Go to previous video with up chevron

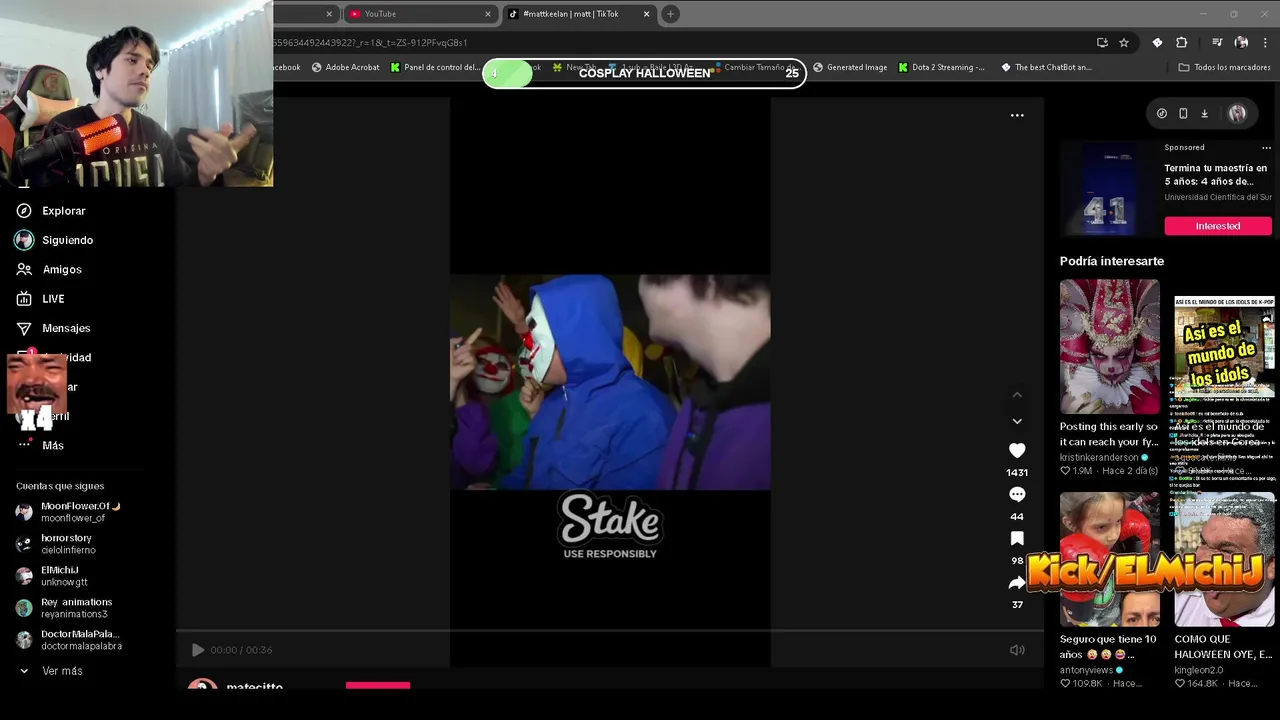click(x=1017, y=395)
